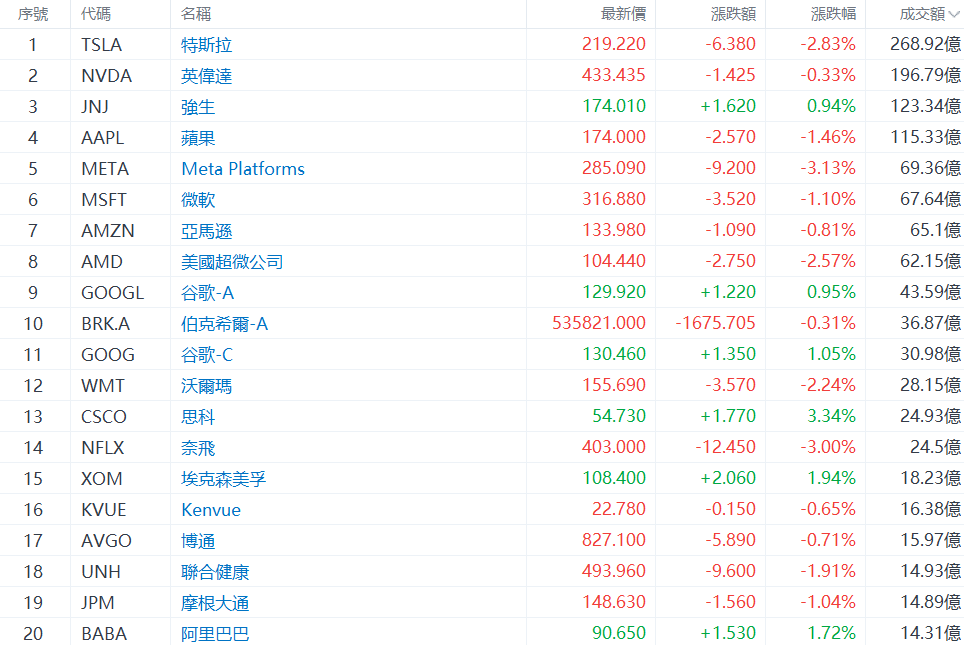This screenshot has width=964, height=645.
Task: Click the 最新價 column header
Action: (623, 14)
